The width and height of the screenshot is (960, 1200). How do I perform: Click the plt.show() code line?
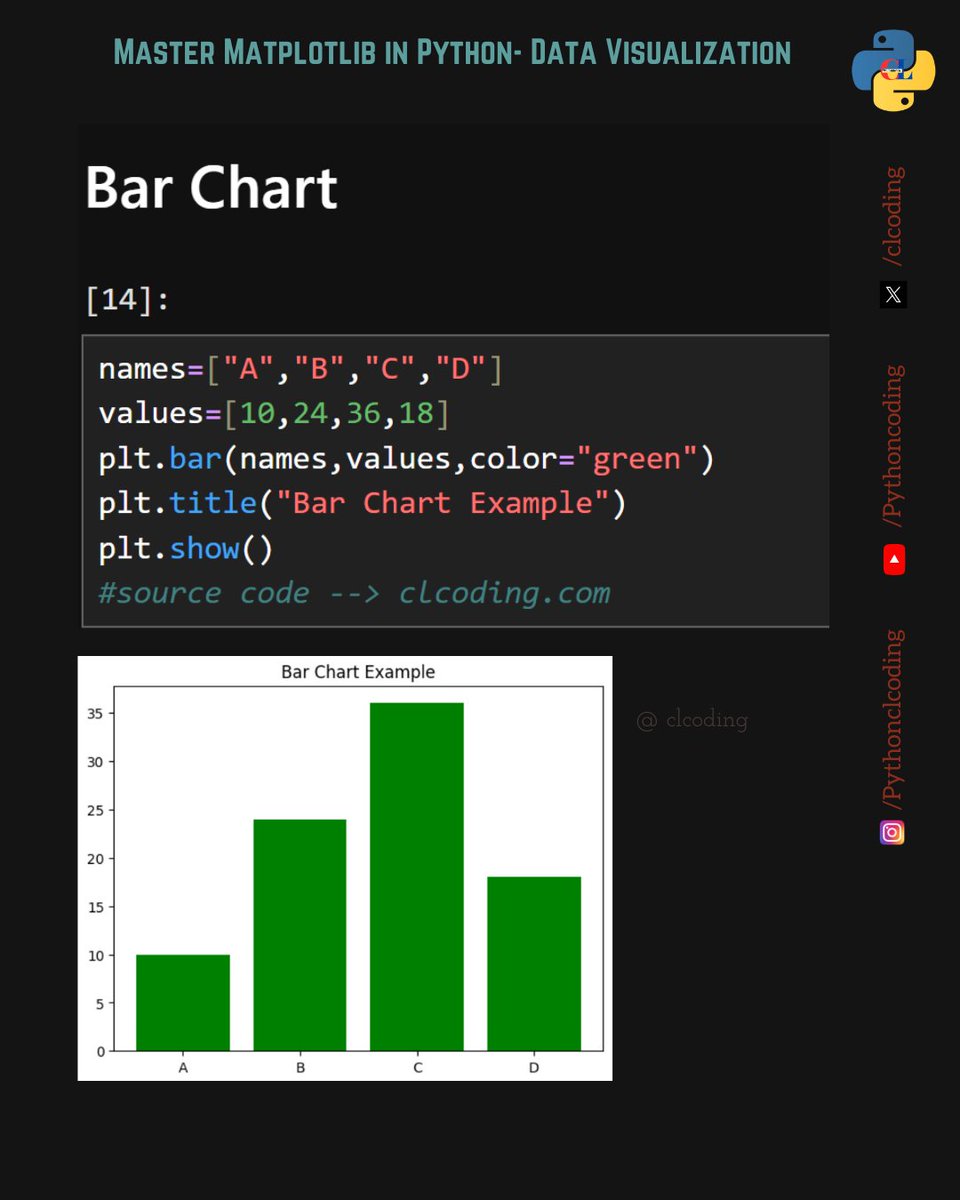[x=185, y=548]
